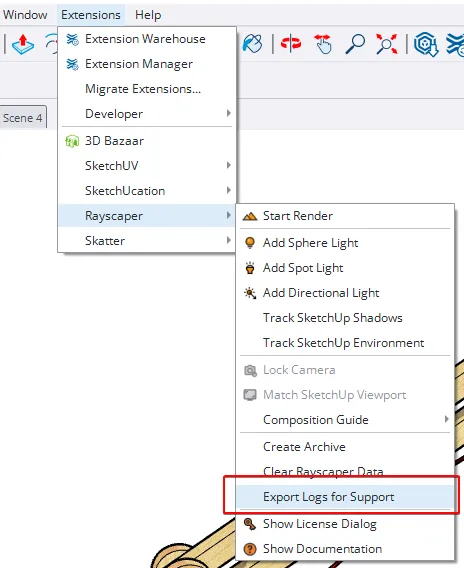
Task: Click the License Dialog key icon
Action: coord(250,524)
